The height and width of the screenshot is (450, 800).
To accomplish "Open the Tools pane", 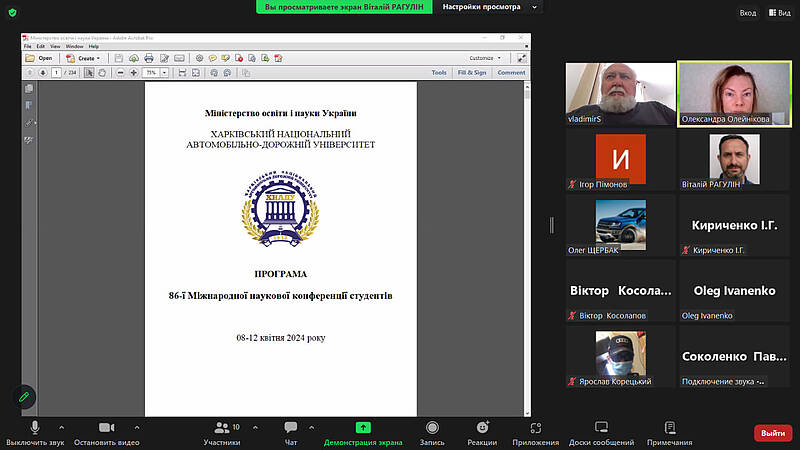I will [x=439, y=72].
